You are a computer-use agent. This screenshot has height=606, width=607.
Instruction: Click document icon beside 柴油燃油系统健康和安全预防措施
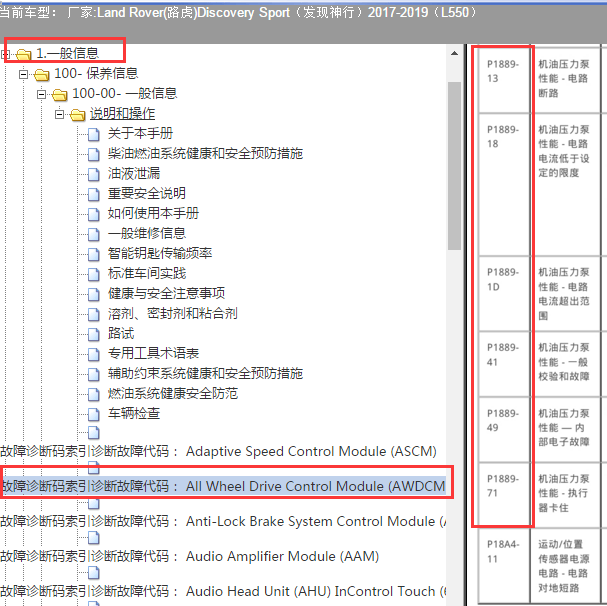click(94, 155)
